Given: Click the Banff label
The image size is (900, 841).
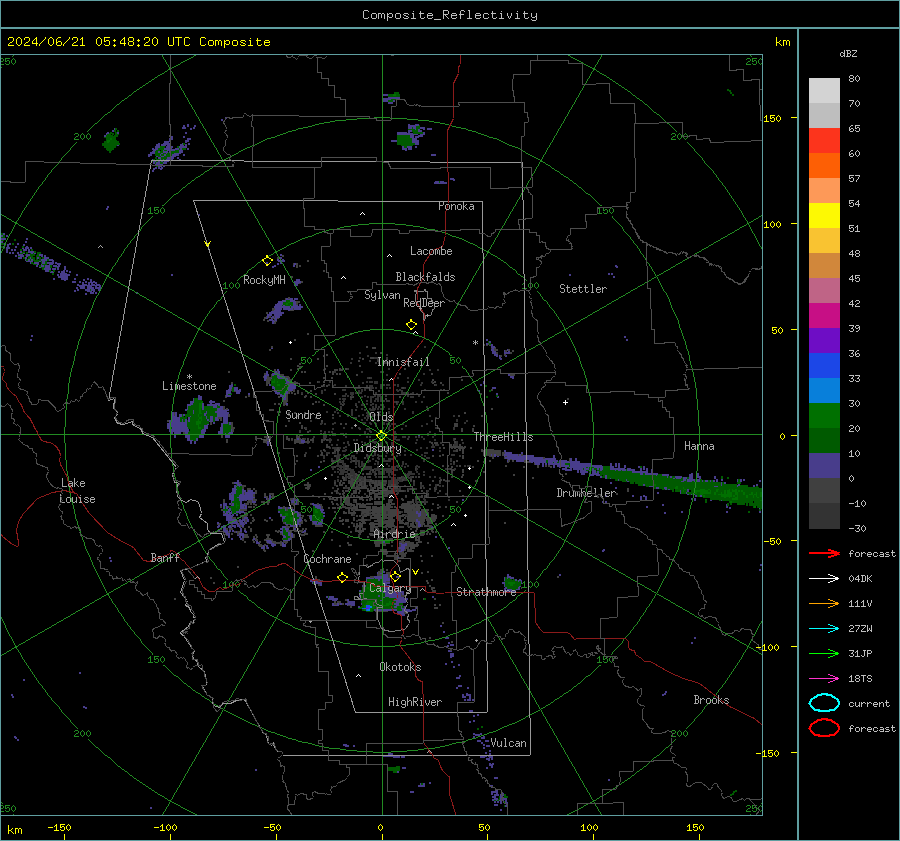Looking at the screenshot, I should pos(165,557).
